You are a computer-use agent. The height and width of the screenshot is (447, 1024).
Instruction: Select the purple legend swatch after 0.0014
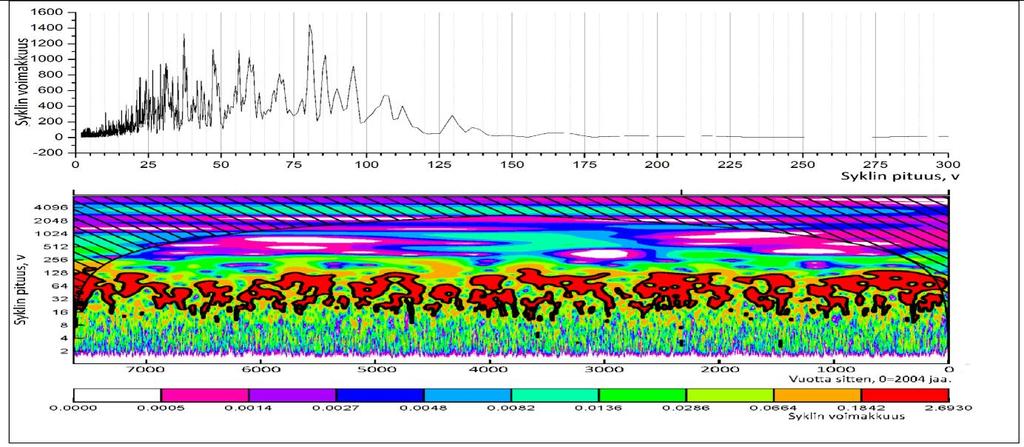pyautogui.click(x=292, y=395)
